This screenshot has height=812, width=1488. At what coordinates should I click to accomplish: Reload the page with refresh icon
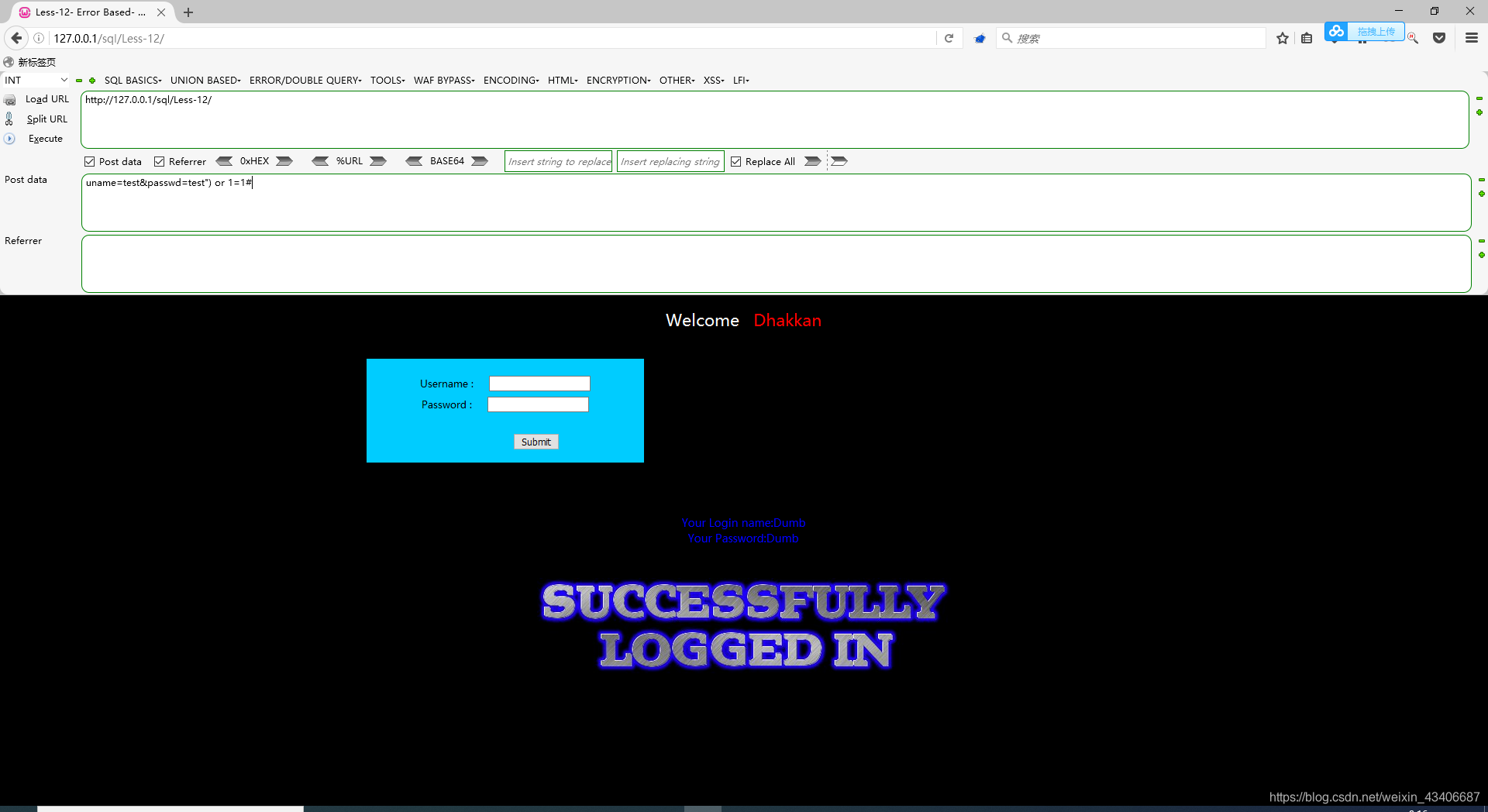point(949,38)
